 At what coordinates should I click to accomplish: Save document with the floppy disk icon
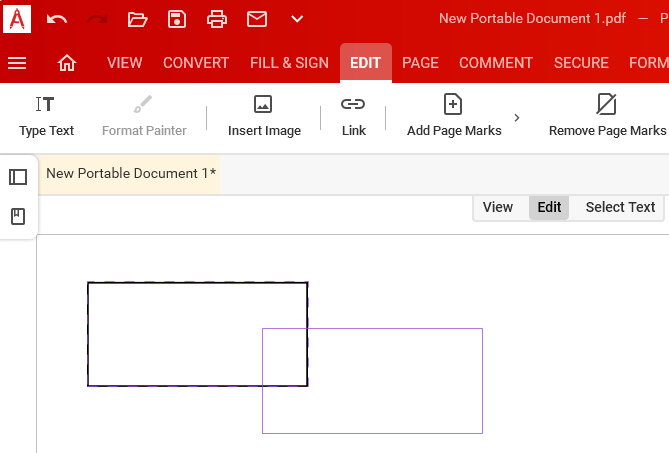(177, 19)
